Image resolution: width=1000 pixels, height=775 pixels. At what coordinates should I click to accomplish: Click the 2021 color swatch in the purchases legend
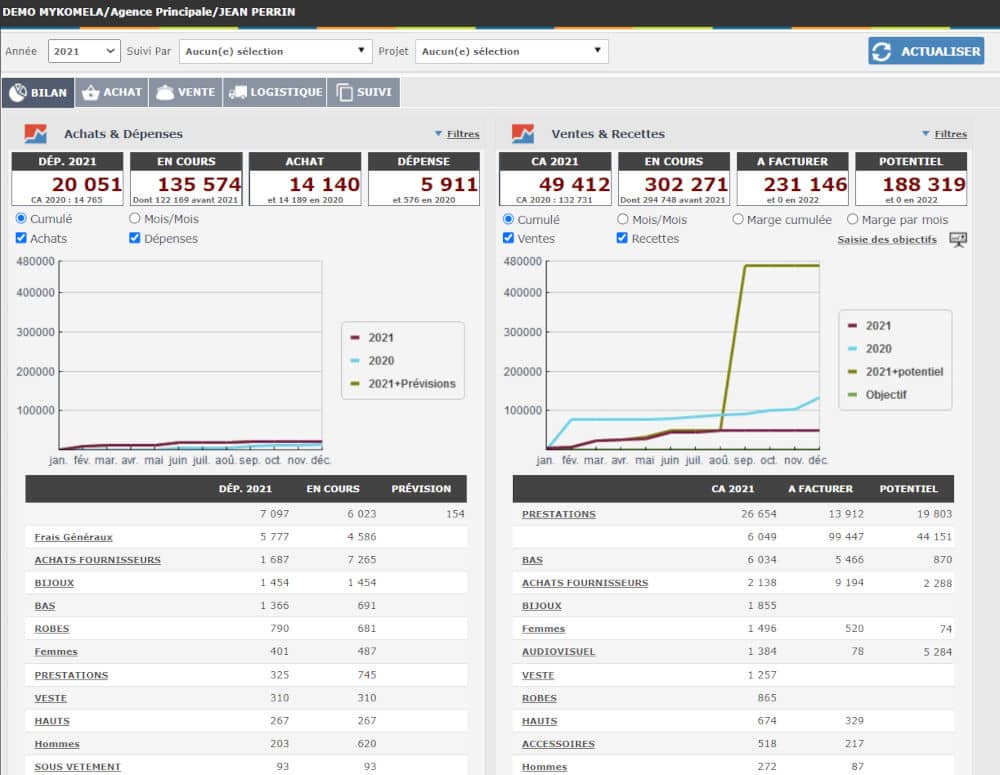[355, 337]
